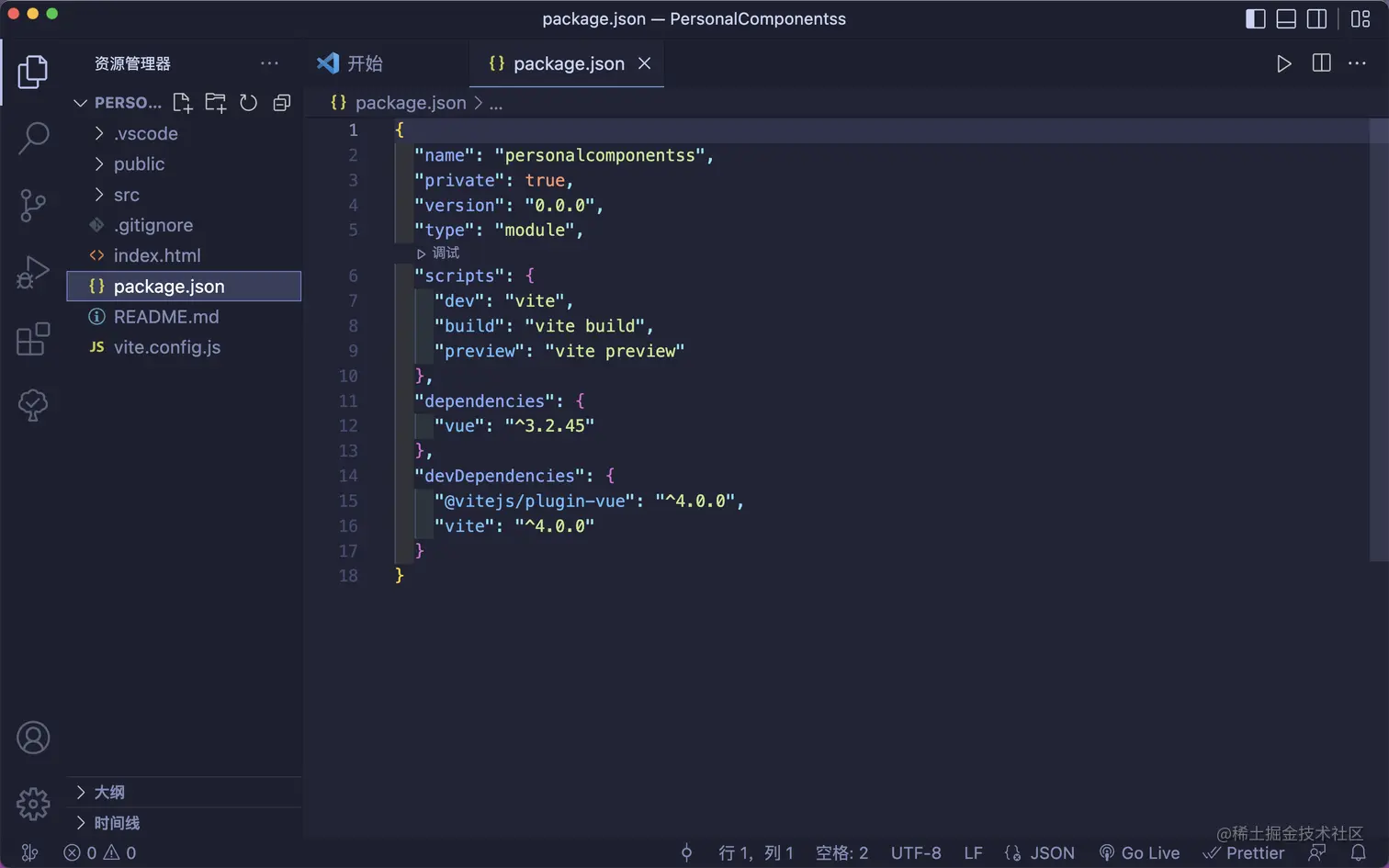Click the breadcrumb ellipsis segment
The height and width of the screenshot is (868, 1389).
tap(496, 103)
